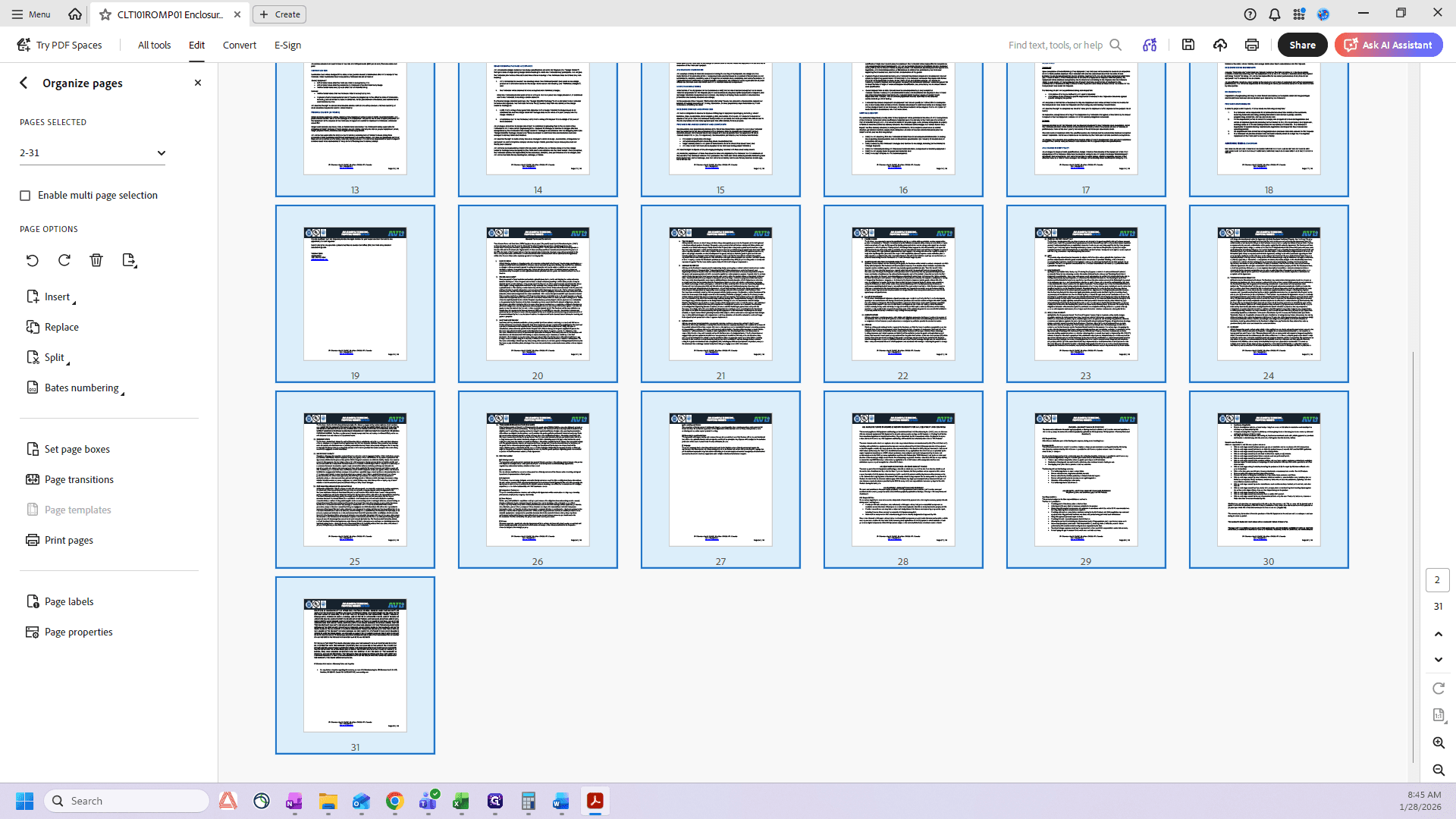Click the Print icon in toolbar

coord(1252,45)
